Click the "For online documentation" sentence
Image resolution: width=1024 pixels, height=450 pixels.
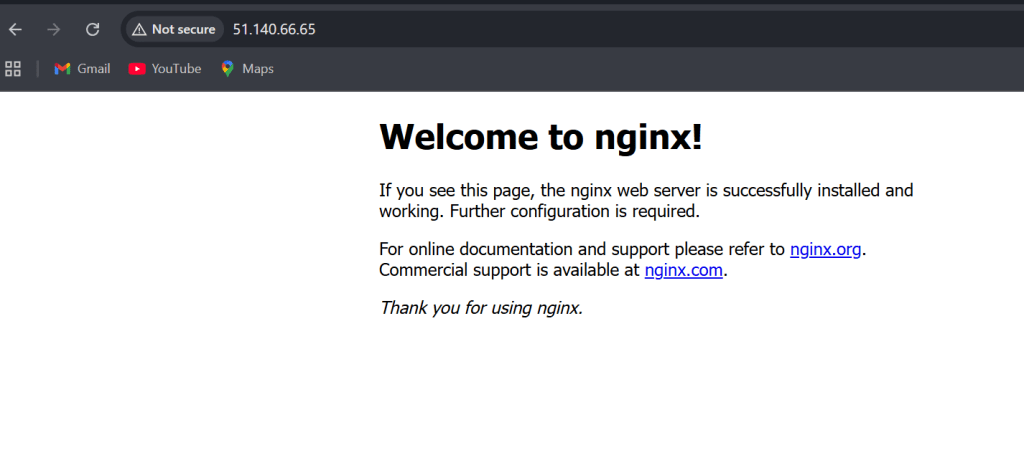pos(582,249)
